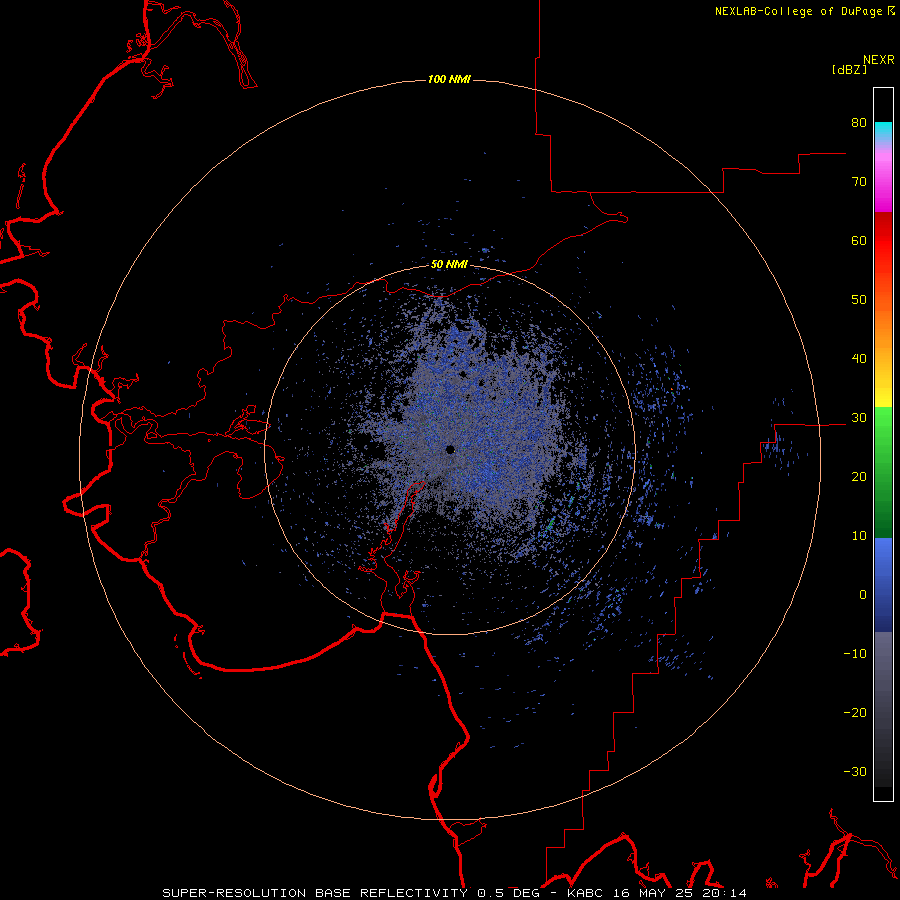Image resolution: width=900 pixels, height=900 pixels.
Task: Click the -30 dBZ scale value
Action: (855, 771)
